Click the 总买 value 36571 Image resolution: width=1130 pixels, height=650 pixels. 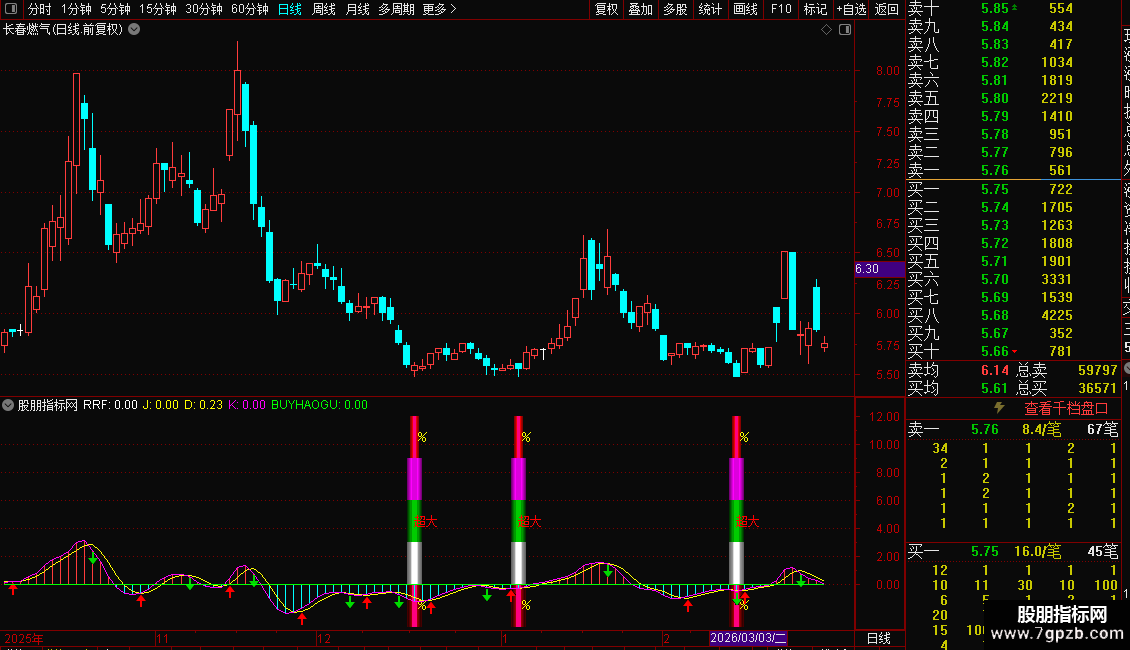[1098, 388]
